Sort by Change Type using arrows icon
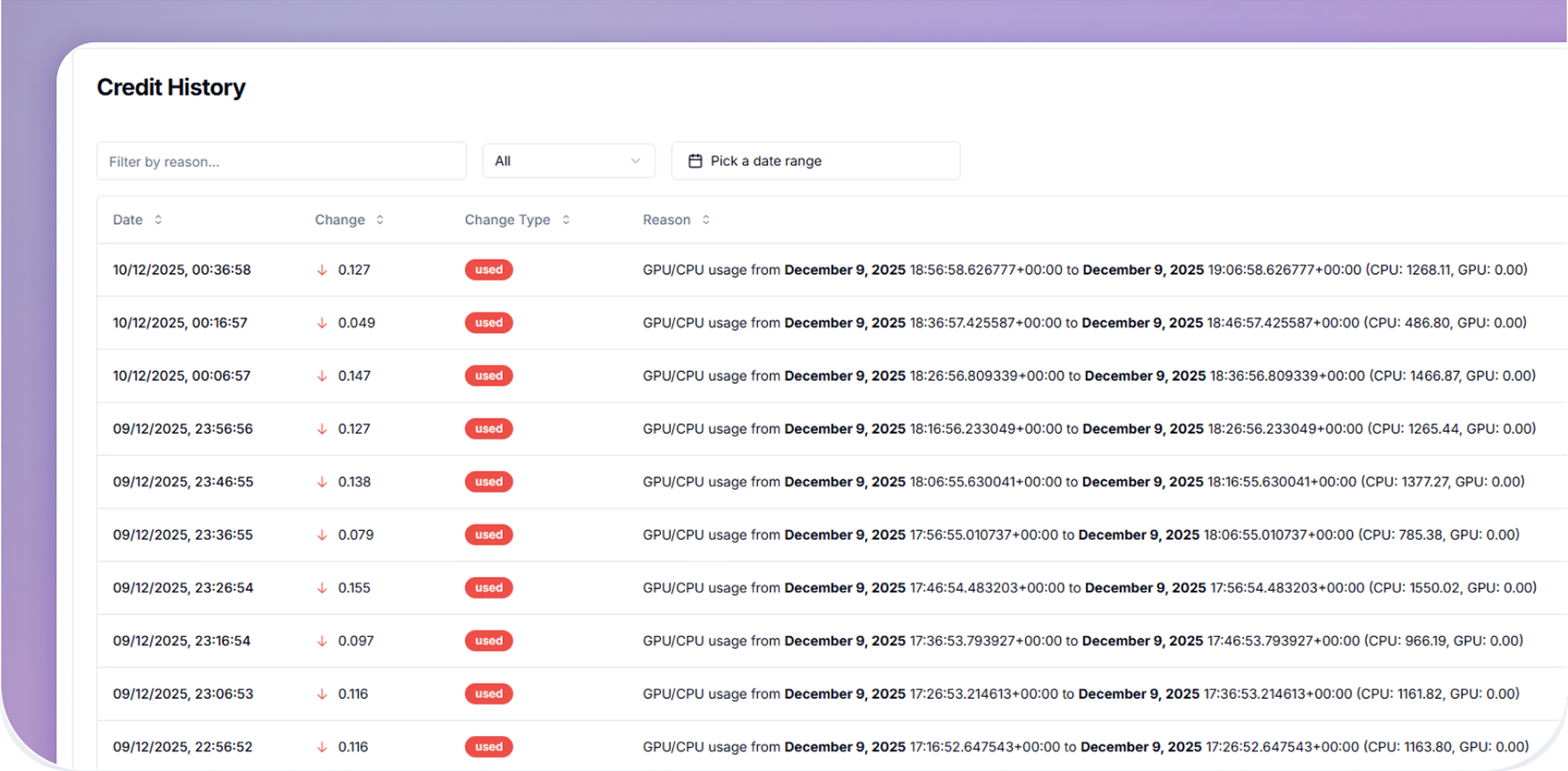 click(565, 220)
